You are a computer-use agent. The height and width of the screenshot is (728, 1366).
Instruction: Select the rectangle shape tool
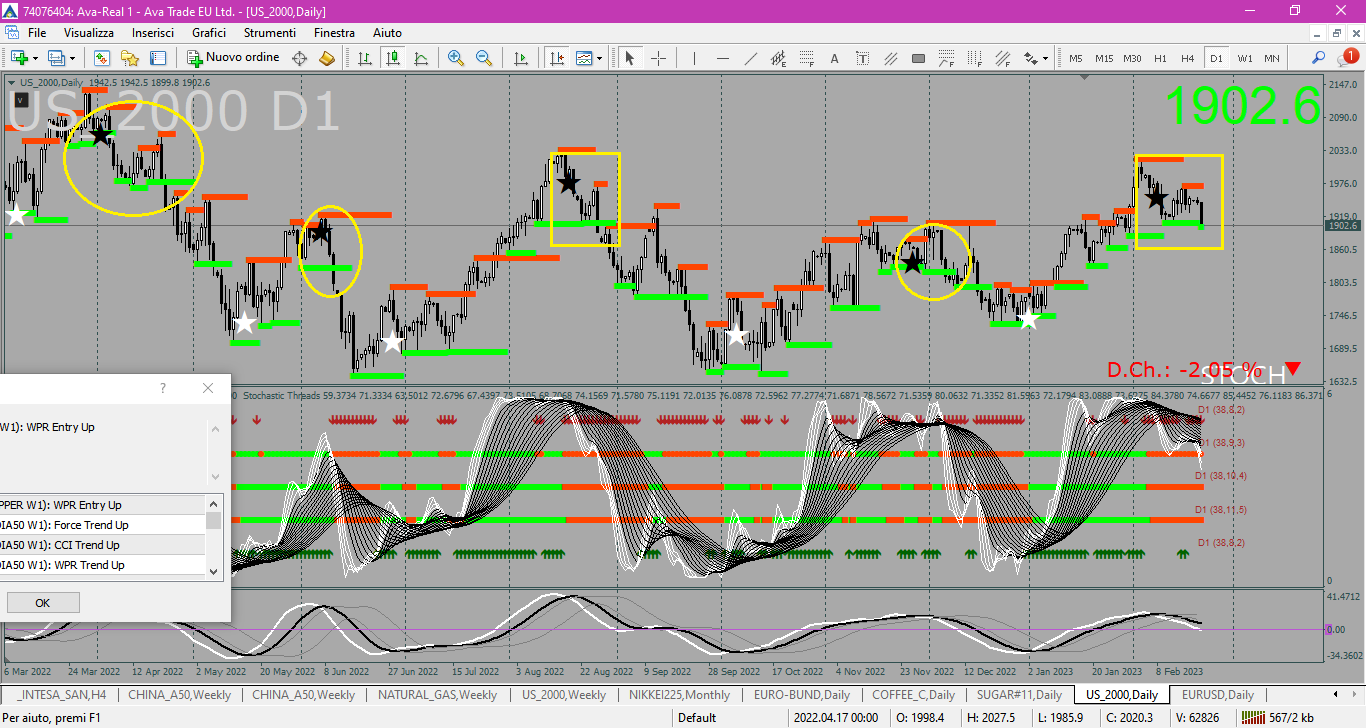(918, 58)
